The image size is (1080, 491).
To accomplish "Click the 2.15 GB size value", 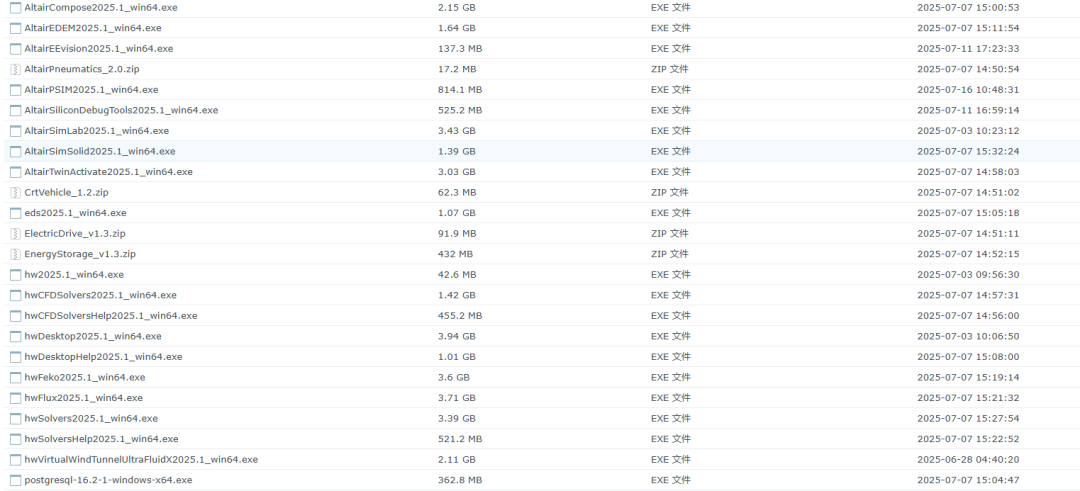I will point(457,8).
